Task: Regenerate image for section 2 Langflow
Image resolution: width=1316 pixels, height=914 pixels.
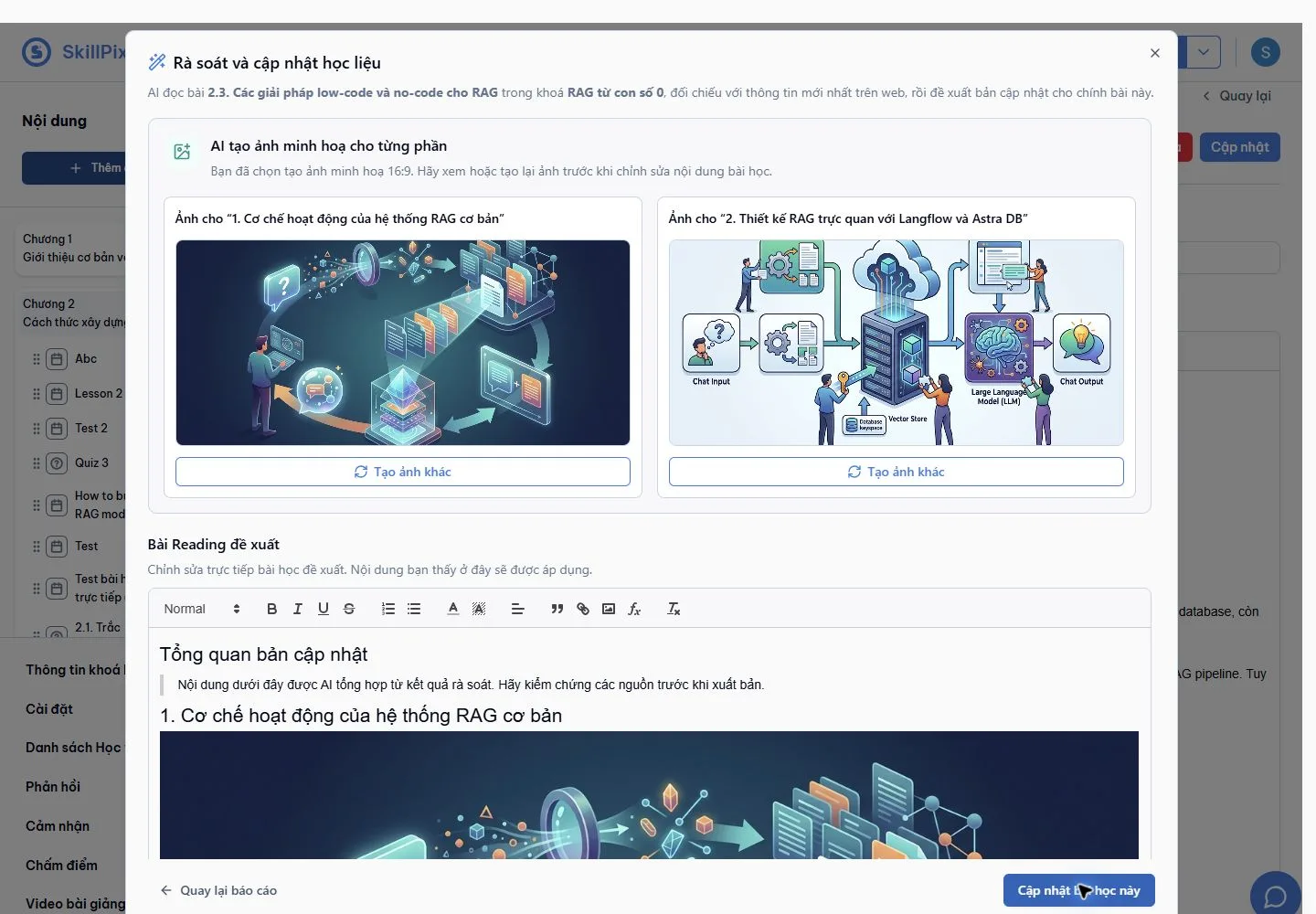Action: point(897,472)
